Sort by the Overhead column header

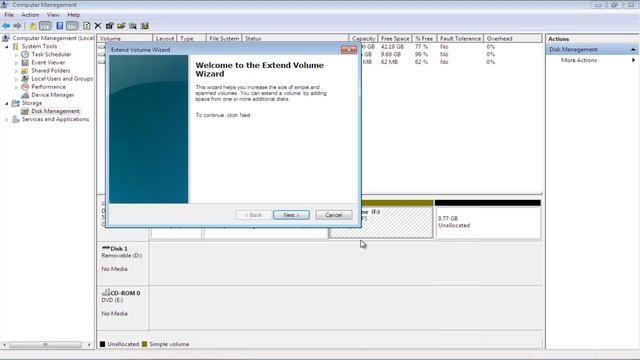coord(513,38)
